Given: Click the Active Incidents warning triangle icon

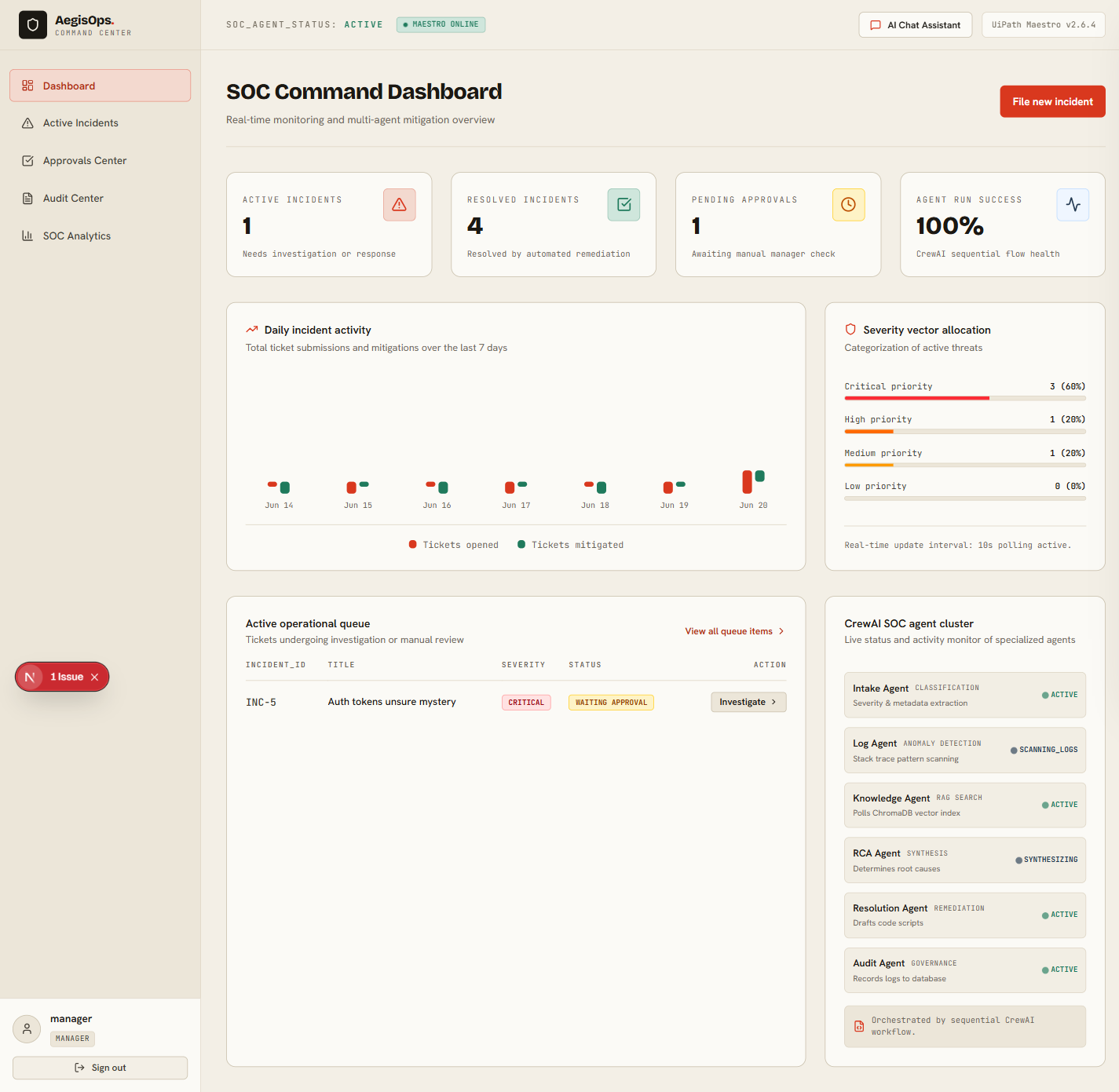Looking at the screenshot, I should pyautogui.click(x=27, y=123).
